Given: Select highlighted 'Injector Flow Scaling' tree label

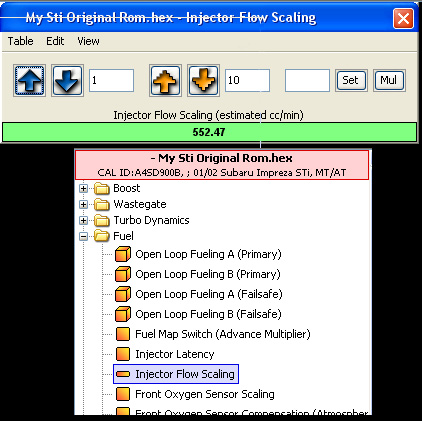Looking at the screenshot, I should (185, 374).
